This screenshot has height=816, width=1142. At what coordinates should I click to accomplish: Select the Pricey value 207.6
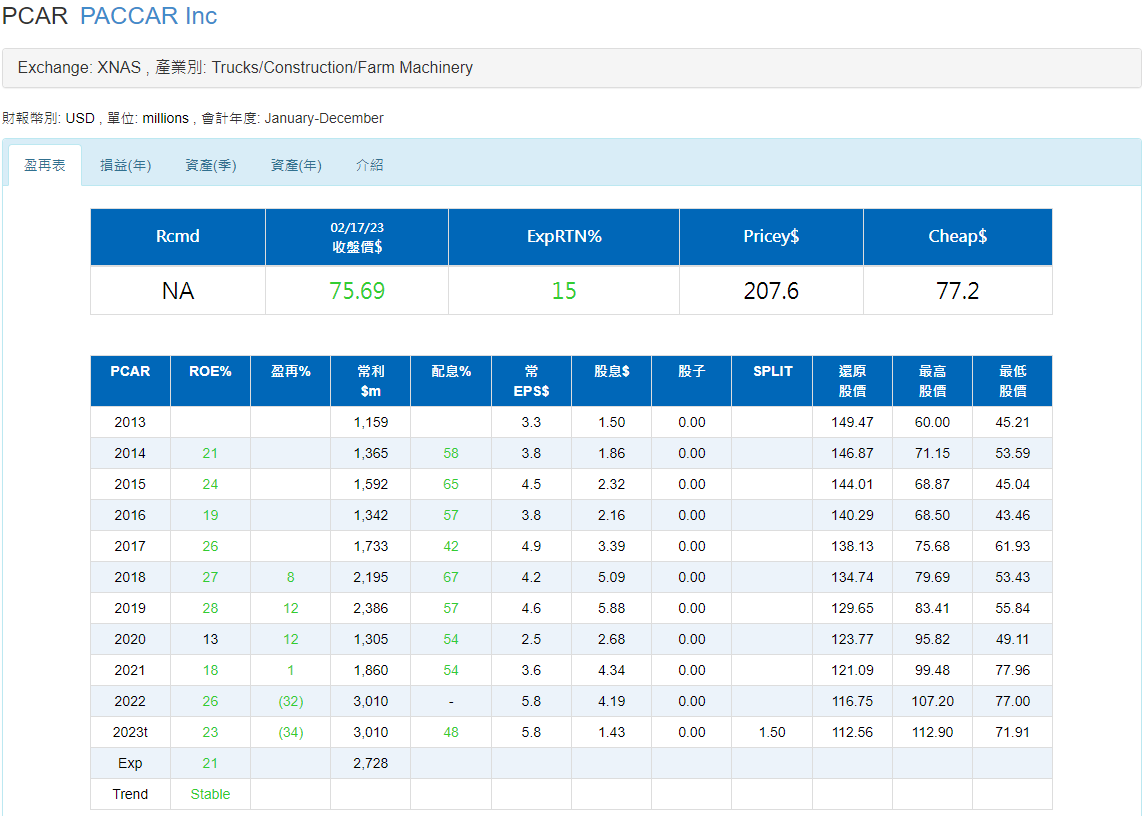coord(771,291)
